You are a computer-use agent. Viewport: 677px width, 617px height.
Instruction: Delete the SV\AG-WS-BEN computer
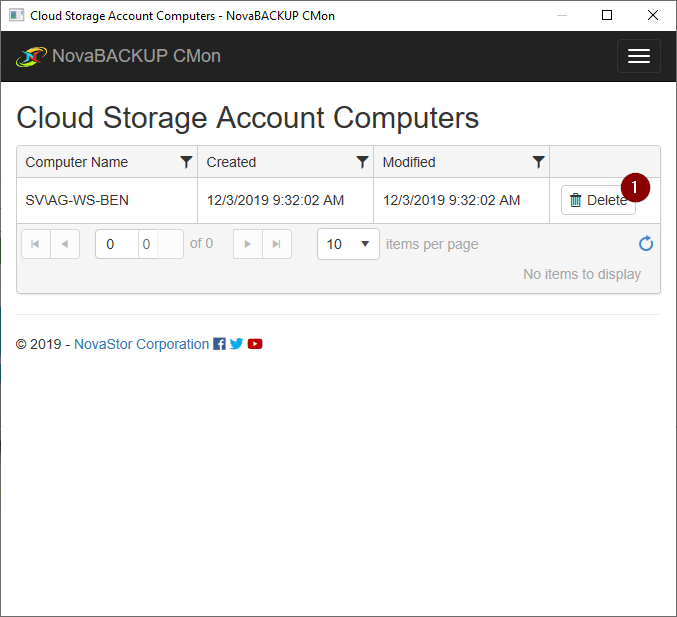[598, 200]
